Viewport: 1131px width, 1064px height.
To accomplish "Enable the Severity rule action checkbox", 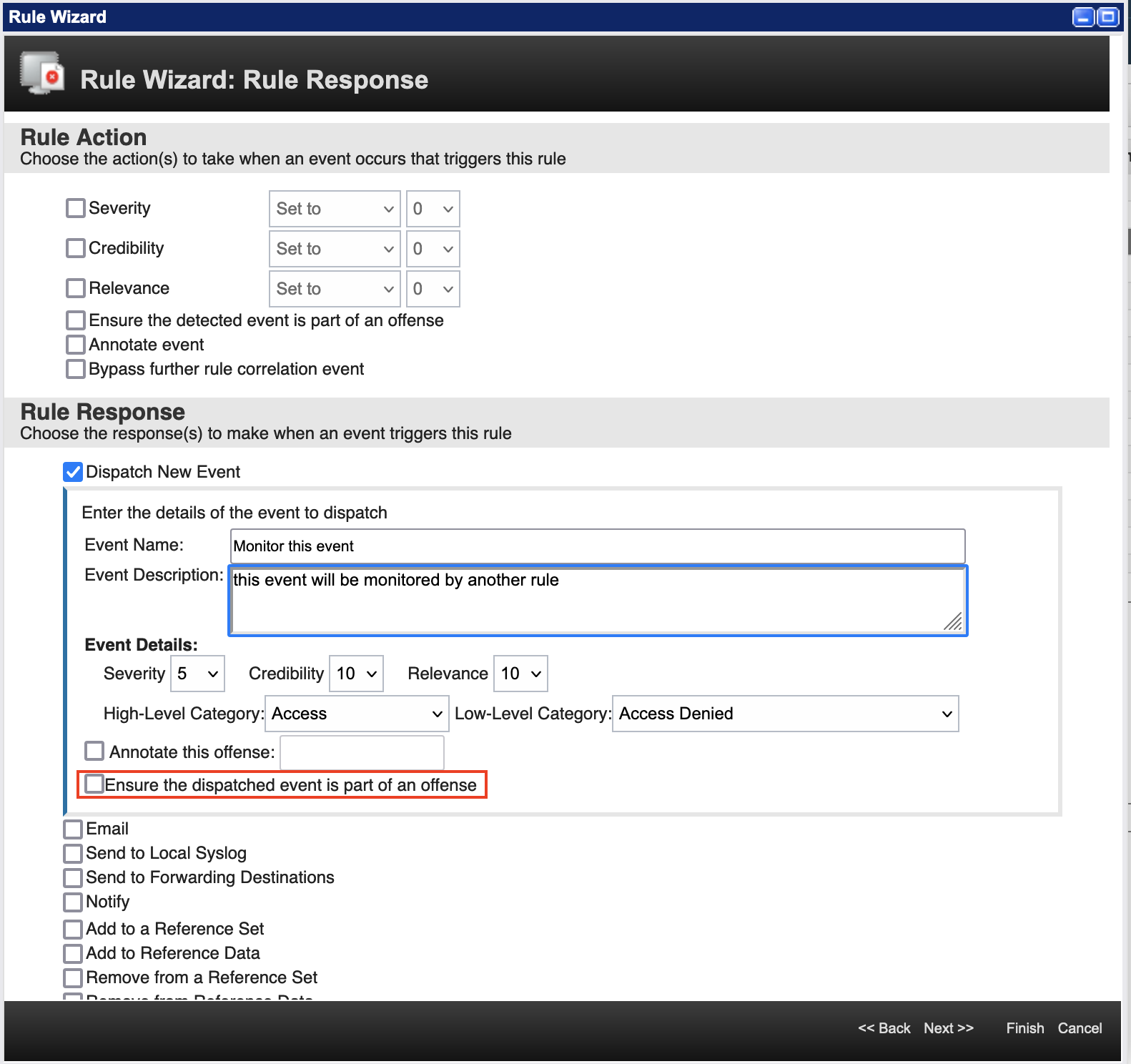I will (76, 208).
